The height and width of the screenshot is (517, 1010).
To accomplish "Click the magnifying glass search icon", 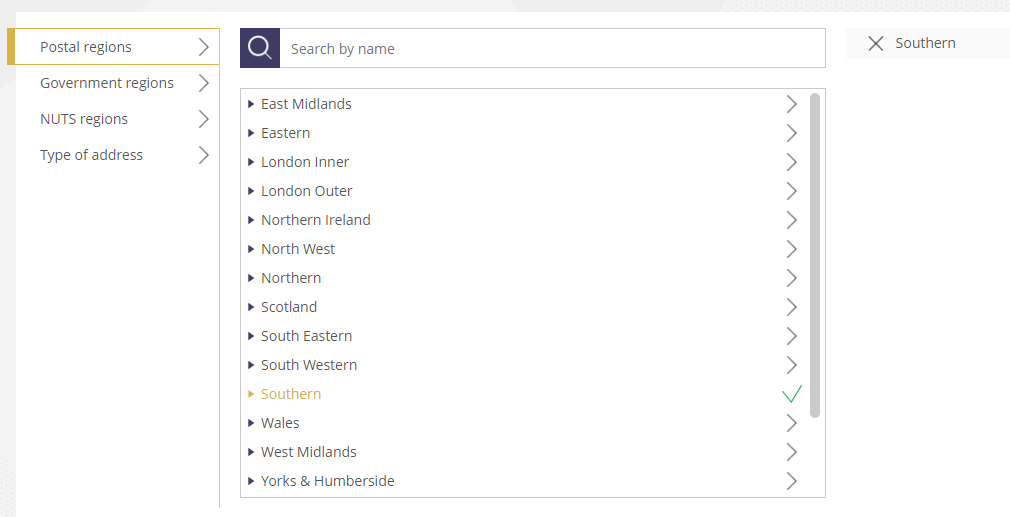I will 260,48.
